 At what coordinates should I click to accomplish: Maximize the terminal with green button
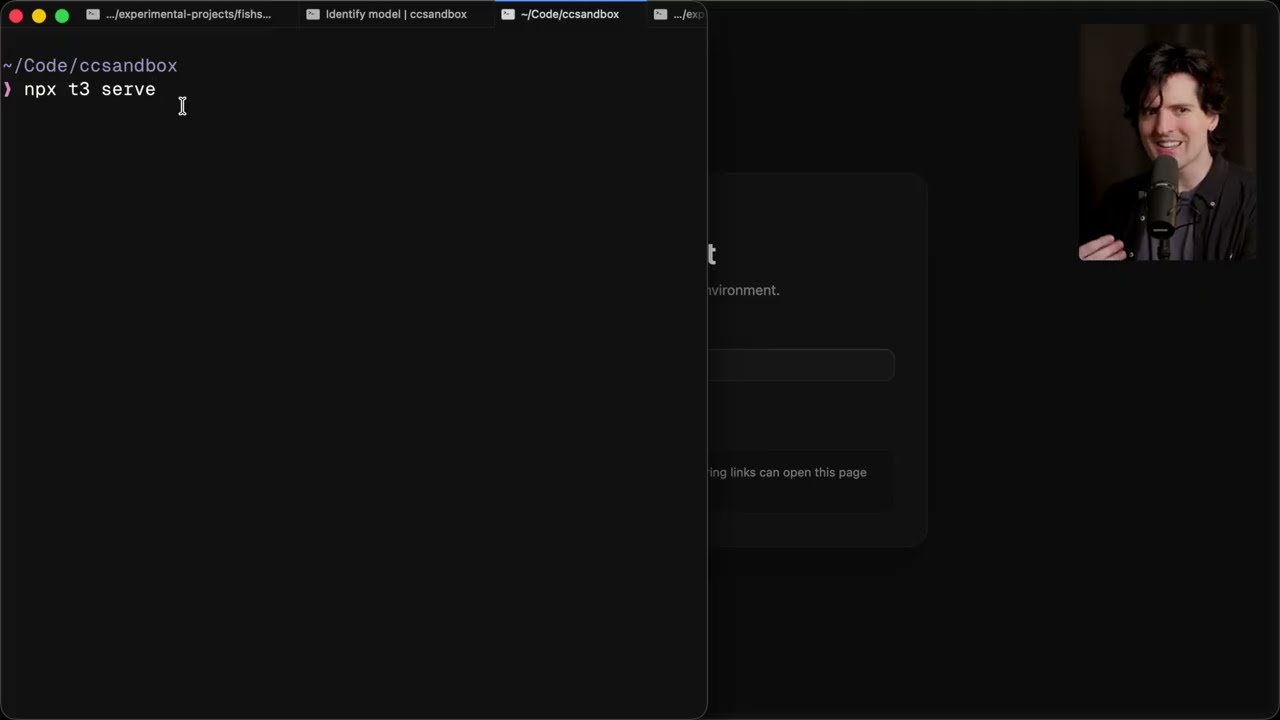62,15
